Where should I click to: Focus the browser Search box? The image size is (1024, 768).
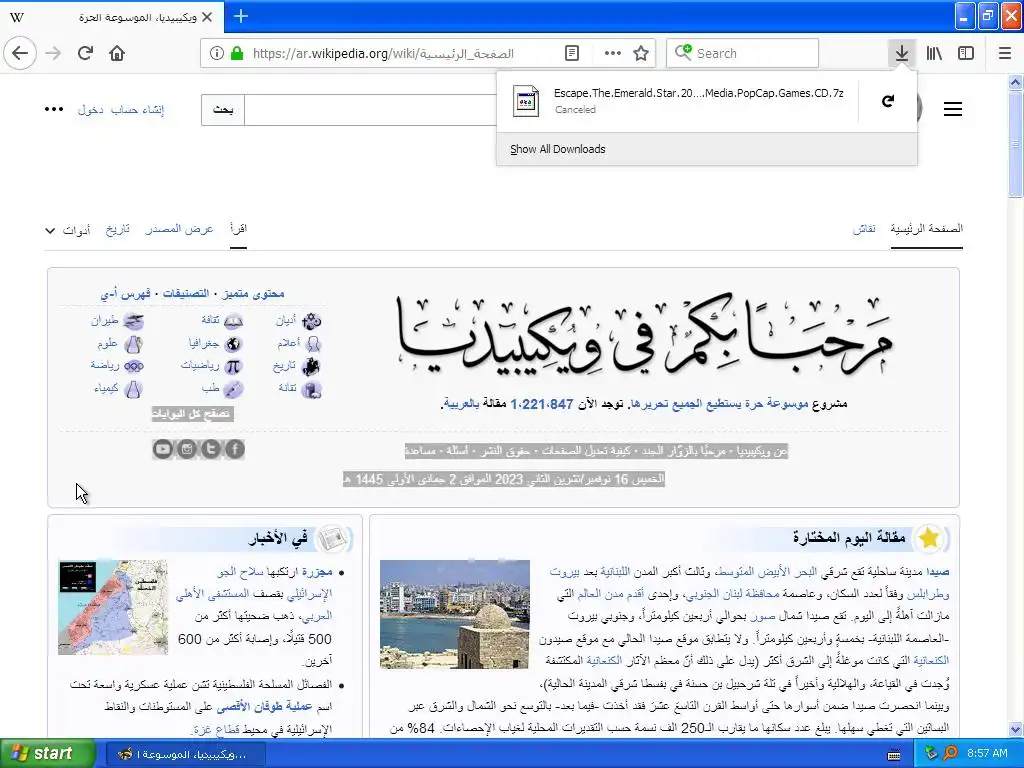pos(743,54)
